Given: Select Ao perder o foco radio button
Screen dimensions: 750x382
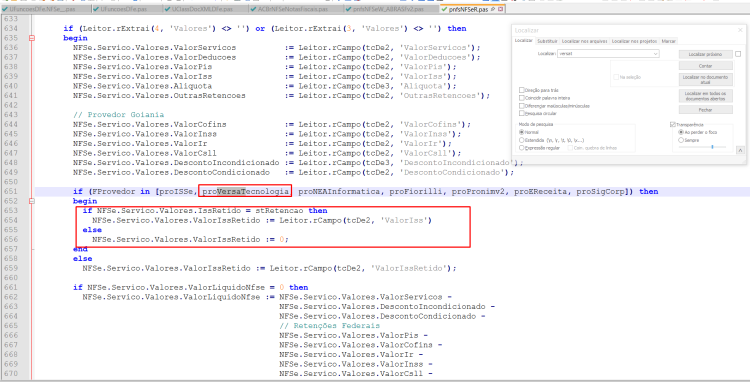Looking at the screenshot, I should (x=681, y=132).
